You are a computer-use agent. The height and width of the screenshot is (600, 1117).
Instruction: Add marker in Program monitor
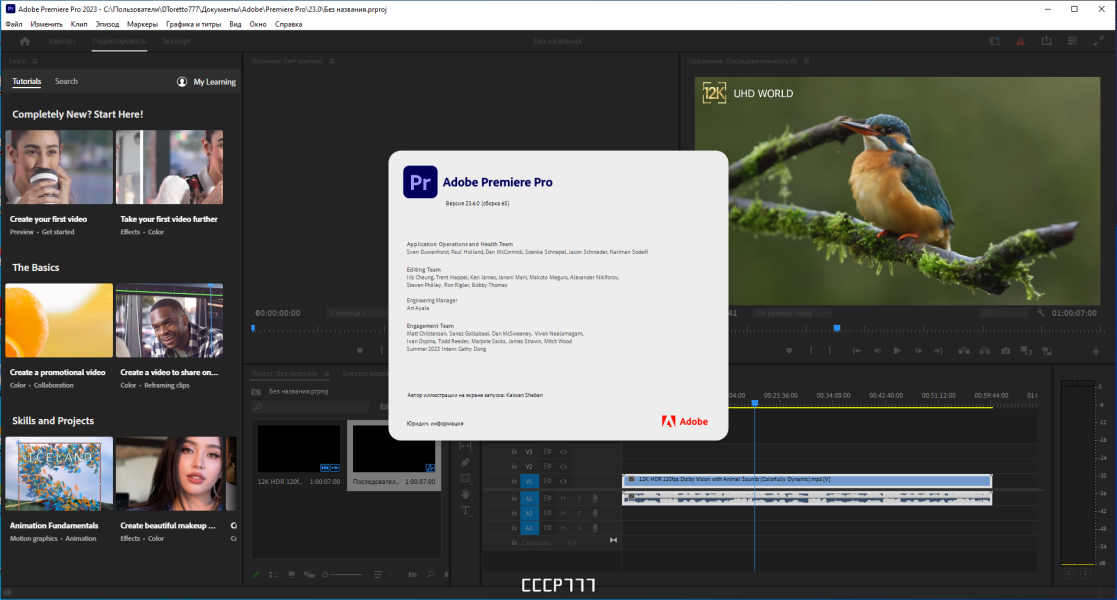point(789,351)
